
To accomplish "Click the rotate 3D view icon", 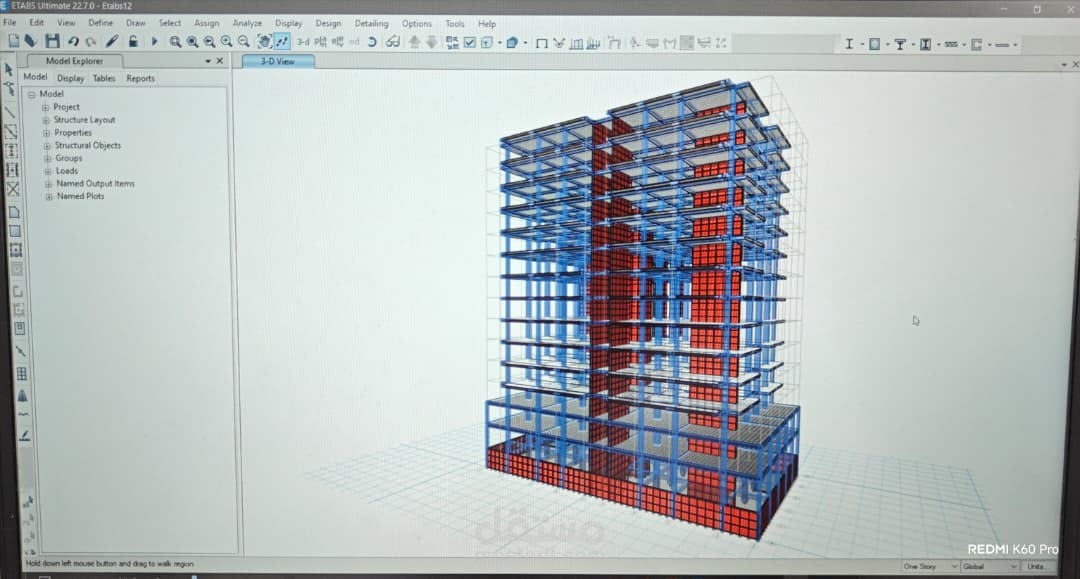I will pyautogui.click(x=372, y=42).
